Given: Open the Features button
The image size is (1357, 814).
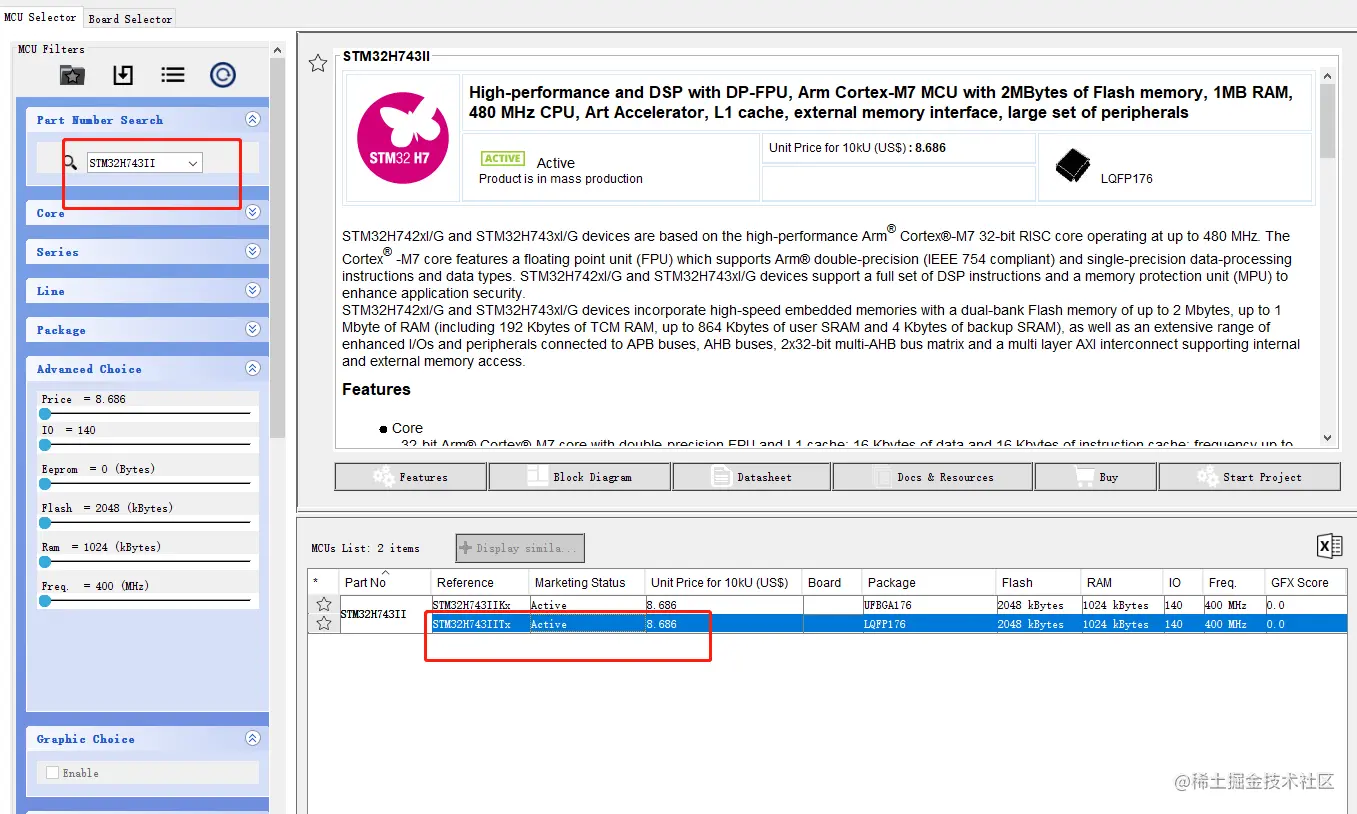Looking at the screenshot, I should click(410, 477).
